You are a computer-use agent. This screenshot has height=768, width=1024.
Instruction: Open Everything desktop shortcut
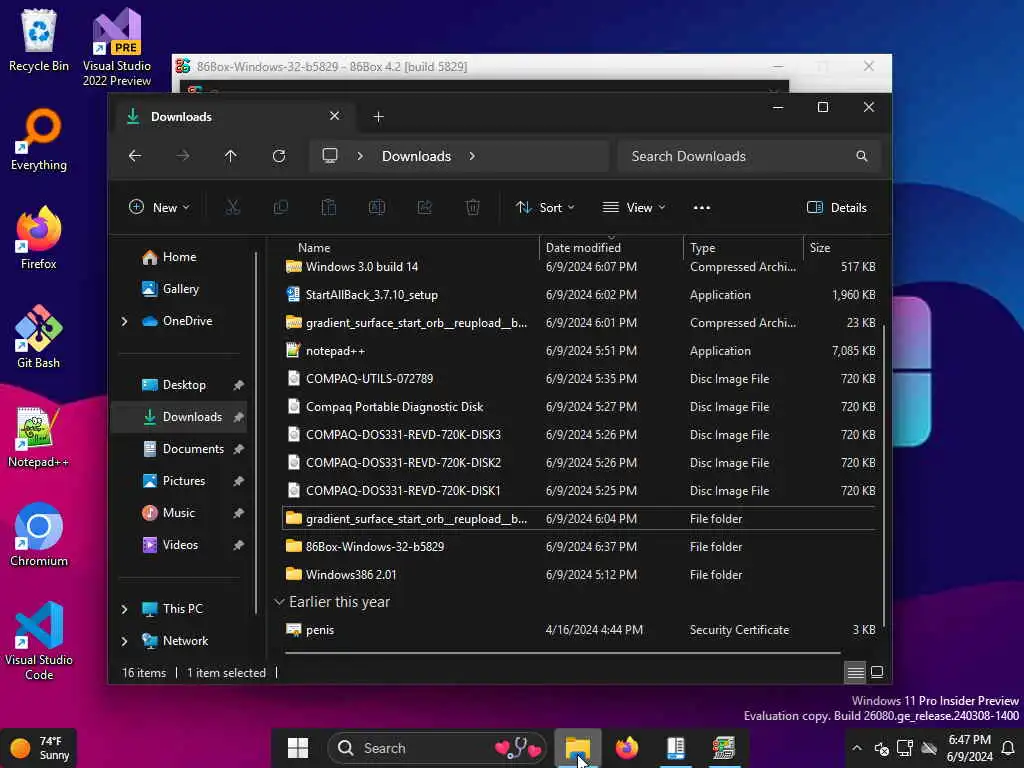pyautogui.click(x=39, y=140)
